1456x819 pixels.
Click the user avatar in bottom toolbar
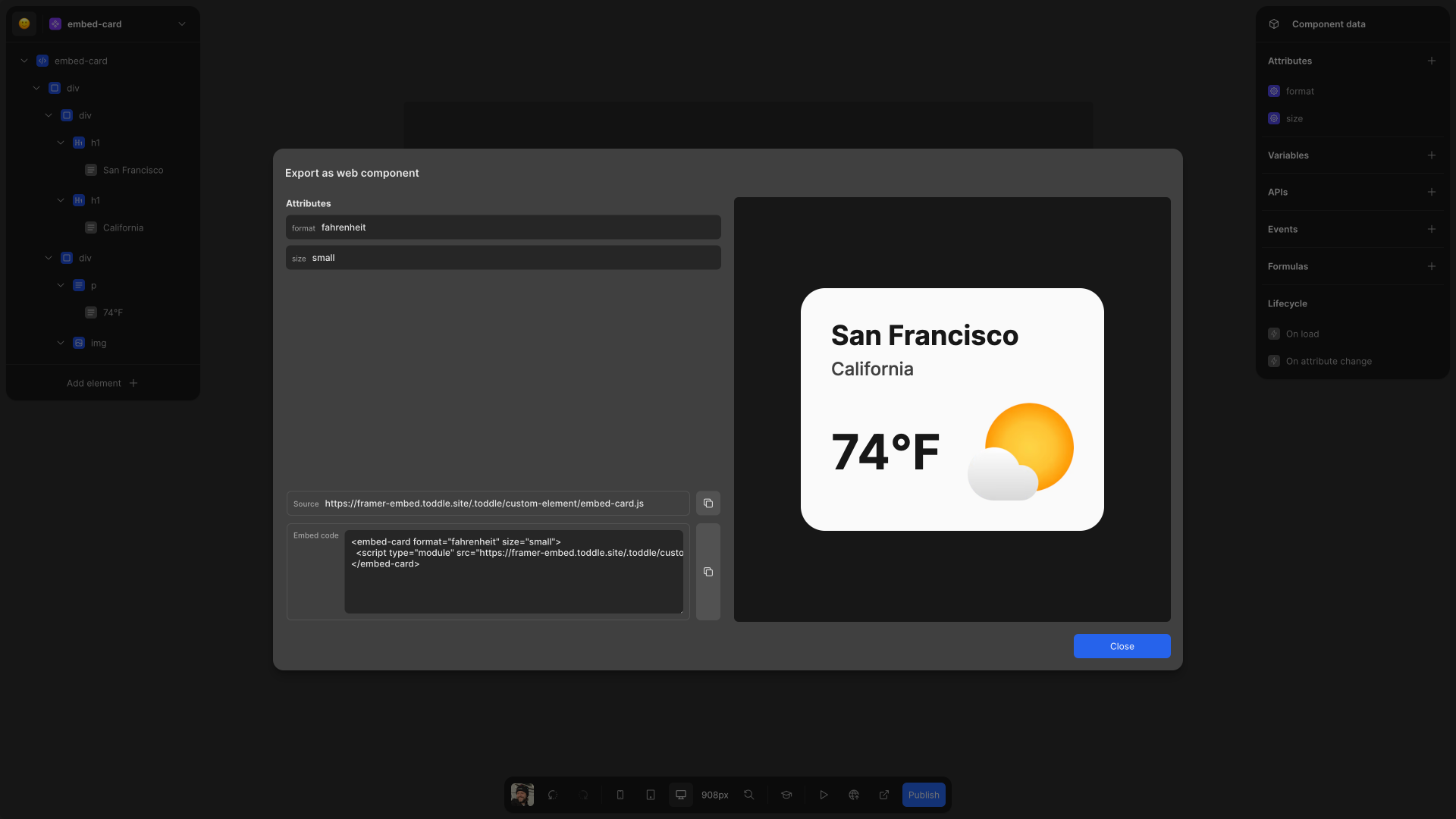(x=522, y=795)
